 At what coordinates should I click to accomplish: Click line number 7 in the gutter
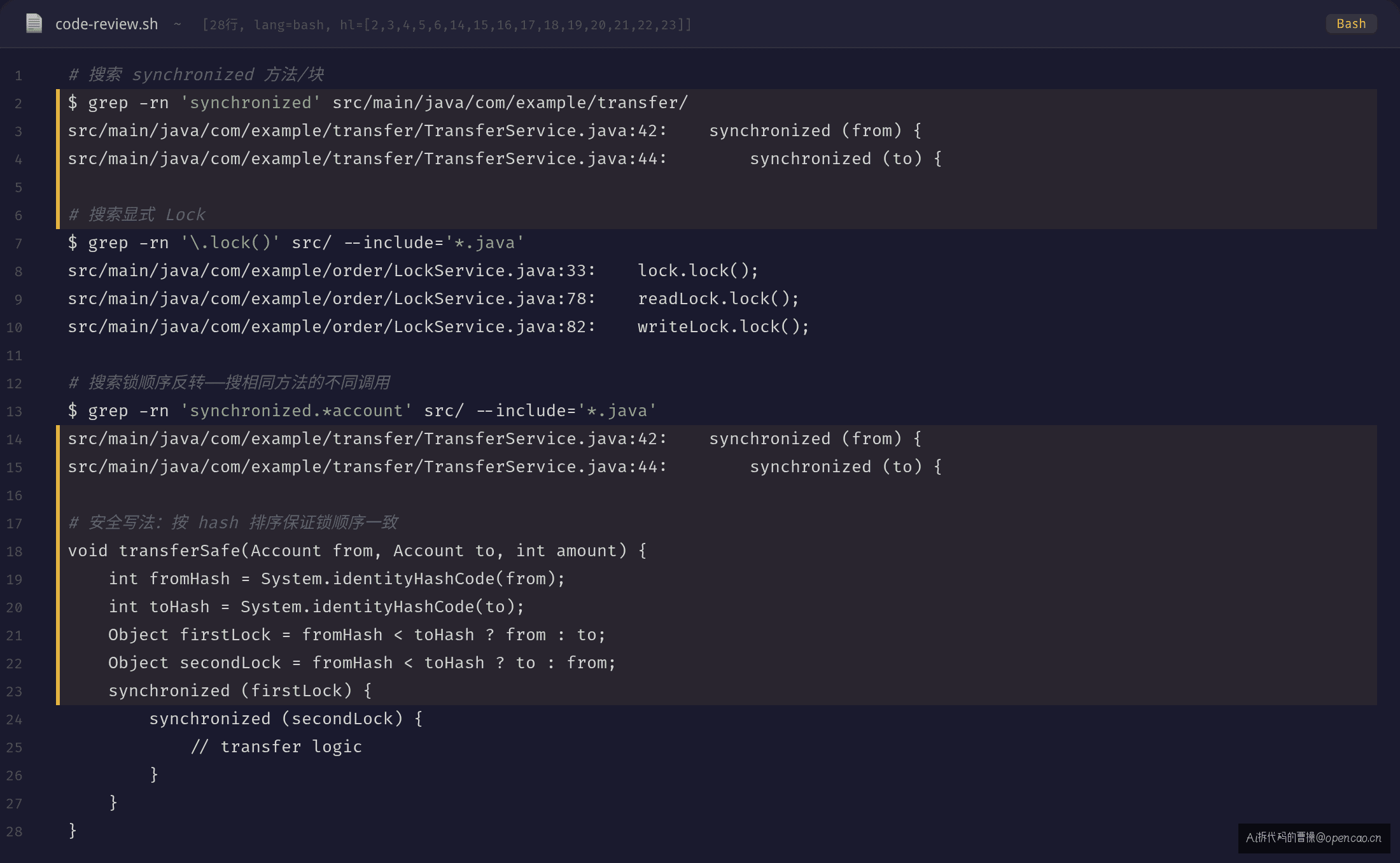click(18, 244)
